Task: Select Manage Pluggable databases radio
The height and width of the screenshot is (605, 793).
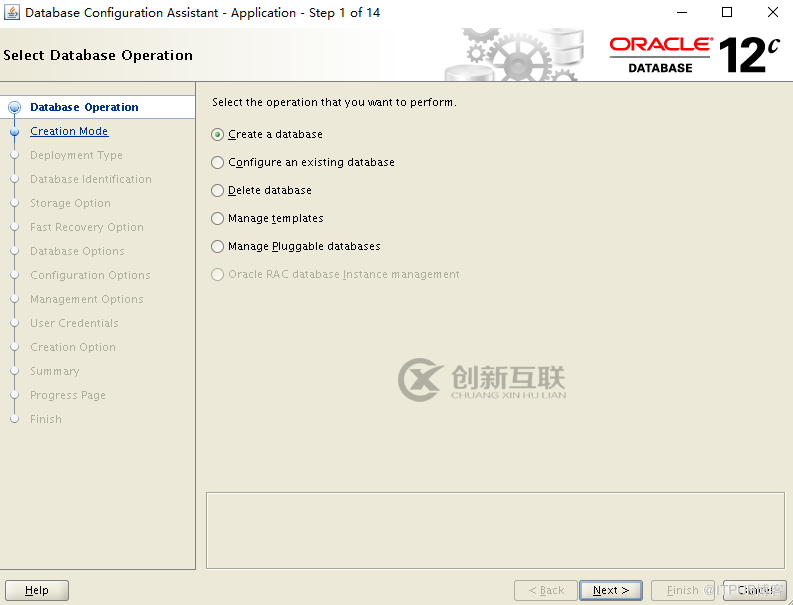Action: tap(296, 246)
